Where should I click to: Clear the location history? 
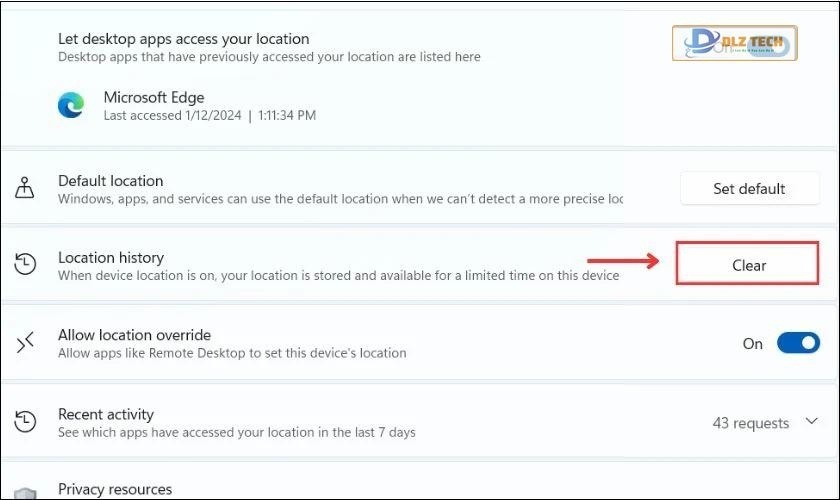(x=748, y=265)
